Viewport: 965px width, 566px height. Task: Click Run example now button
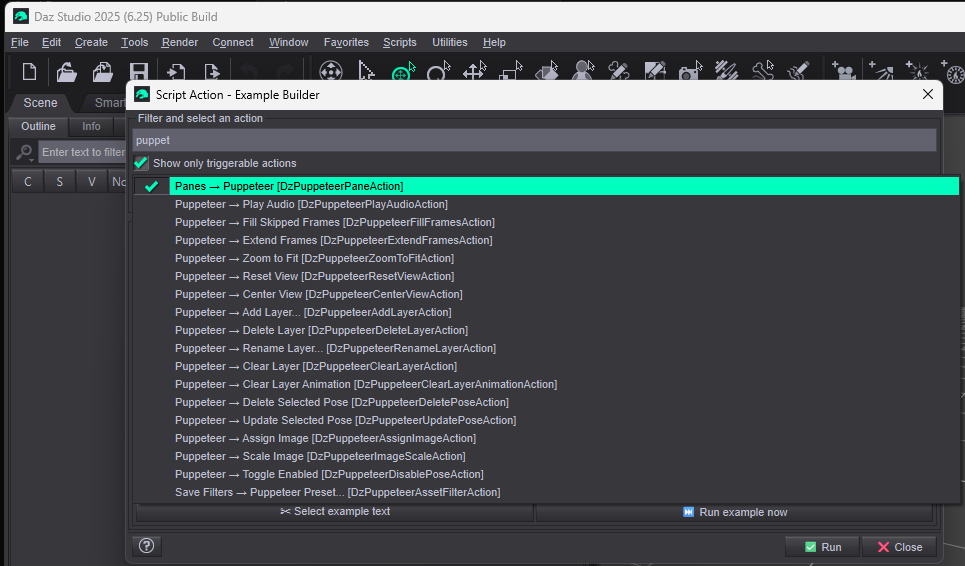[734, 512]
